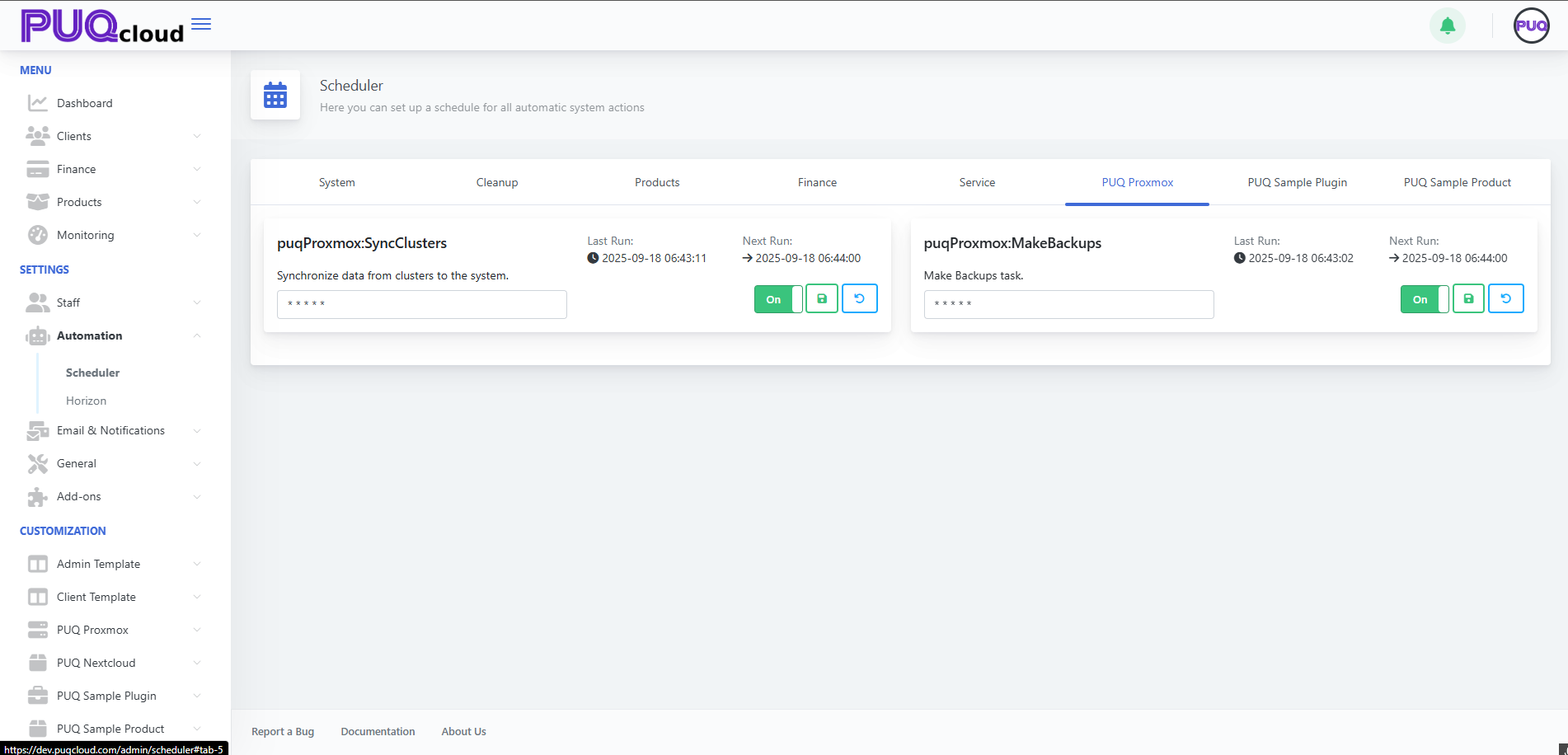Expand the General menu chevron
The image size is (1568, 755).
[x=197, y=463]
